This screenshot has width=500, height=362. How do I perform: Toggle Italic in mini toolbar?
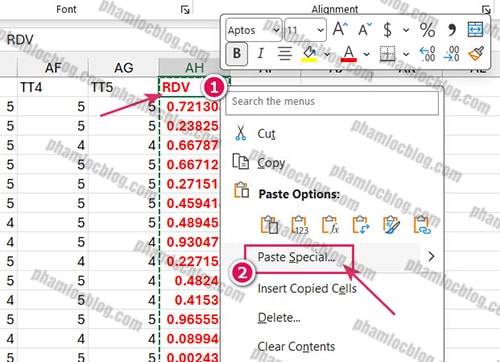261,53
